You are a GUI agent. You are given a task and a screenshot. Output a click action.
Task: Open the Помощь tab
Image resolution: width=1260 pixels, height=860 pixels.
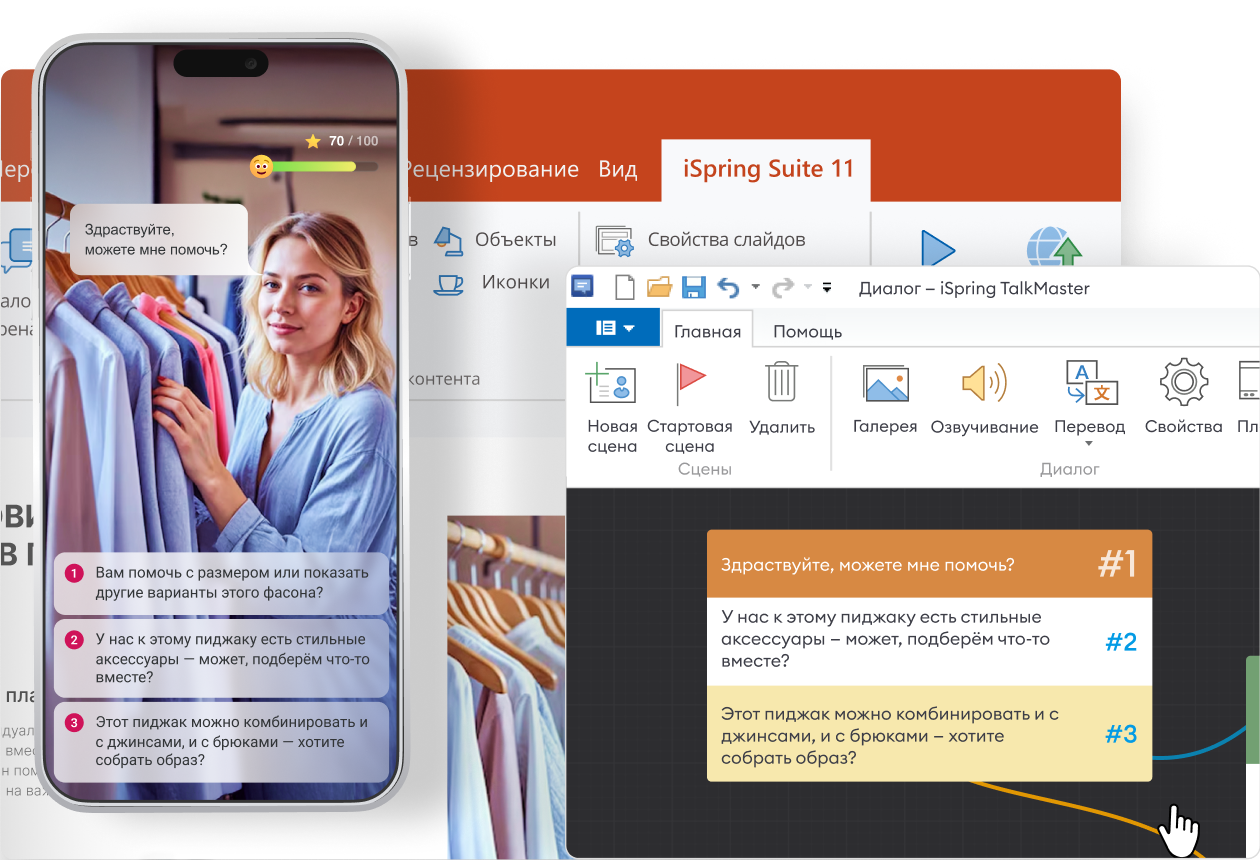tap(807, 331)
